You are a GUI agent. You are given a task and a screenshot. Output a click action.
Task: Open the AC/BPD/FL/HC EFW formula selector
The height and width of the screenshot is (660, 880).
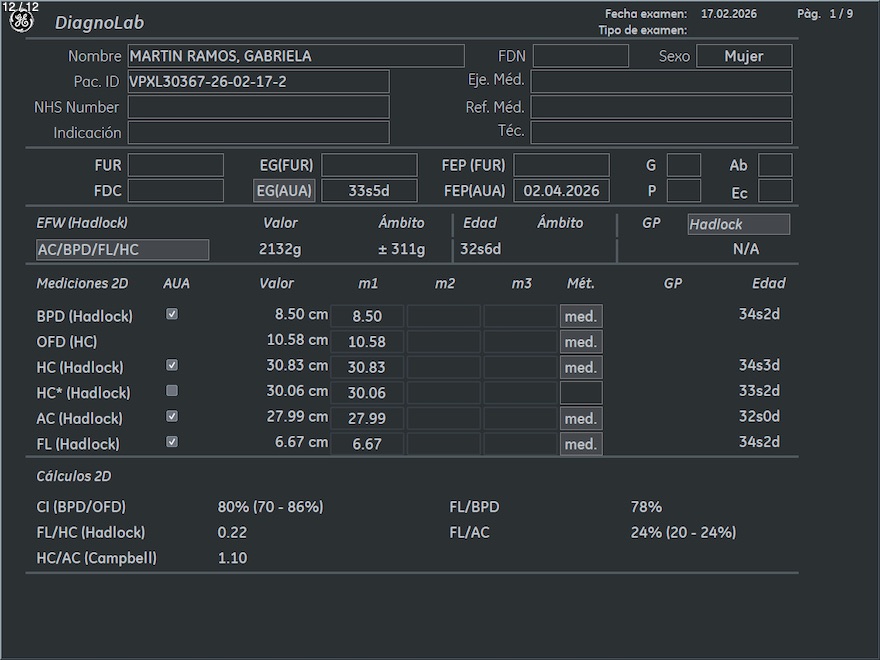[123, 250]
